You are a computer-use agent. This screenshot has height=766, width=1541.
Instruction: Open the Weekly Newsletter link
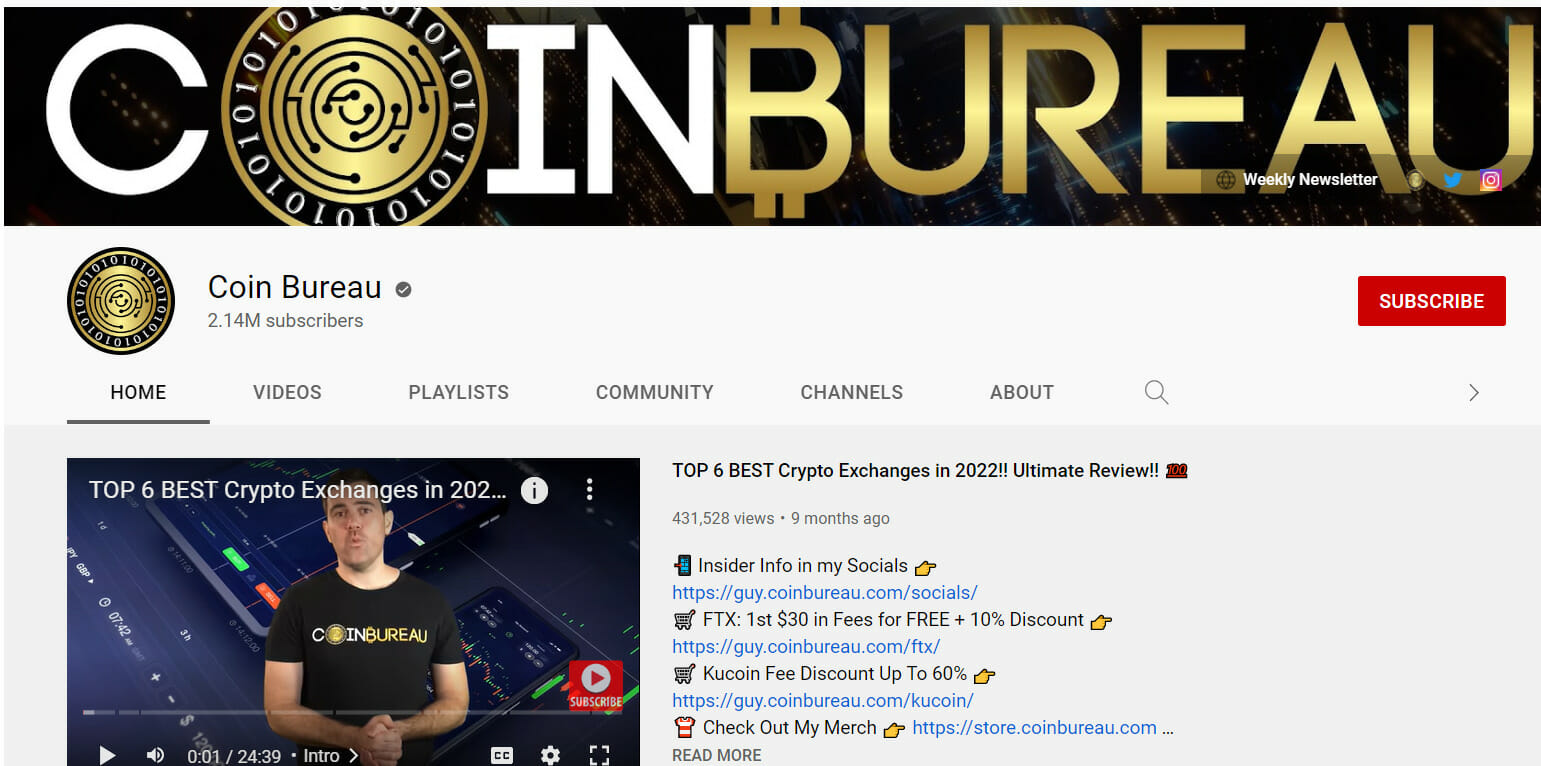[1310, 180]
